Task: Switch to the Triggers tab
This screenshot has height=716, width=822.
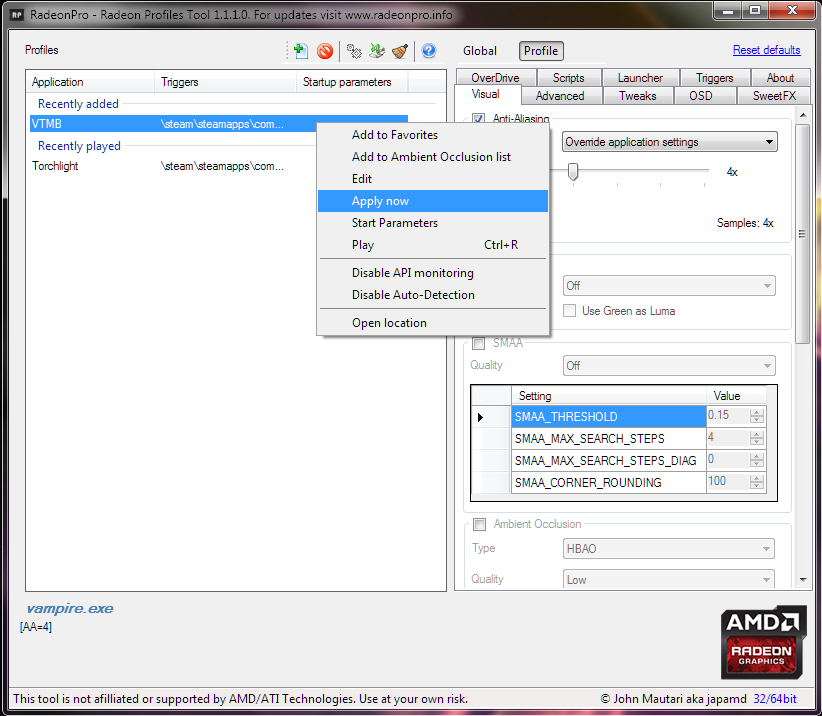Action: (x=715, y=78)
